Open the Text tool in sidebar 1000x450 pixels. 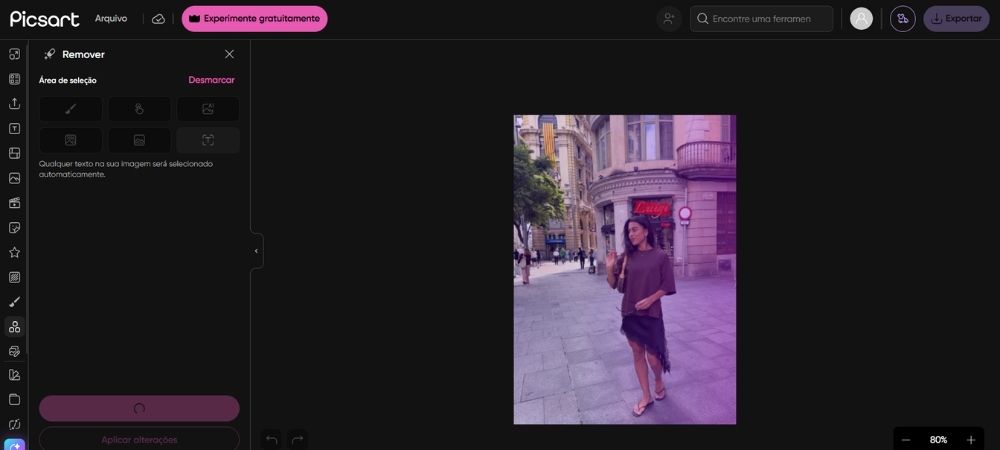click(x=14, y=128)
